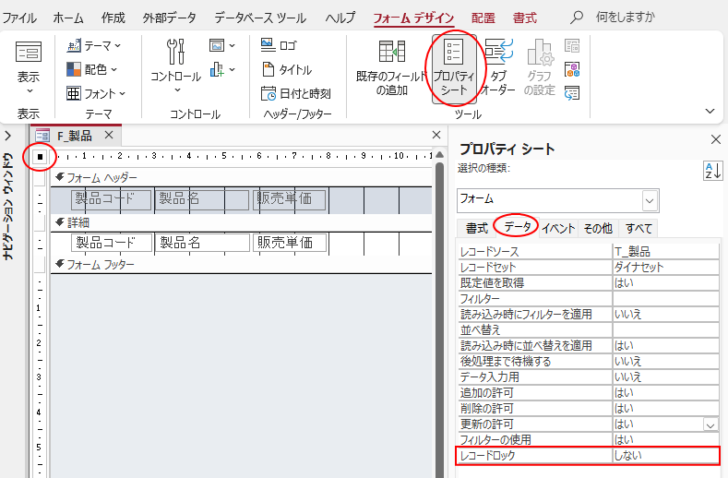Click the 何をしますか search box

(625, 17)
